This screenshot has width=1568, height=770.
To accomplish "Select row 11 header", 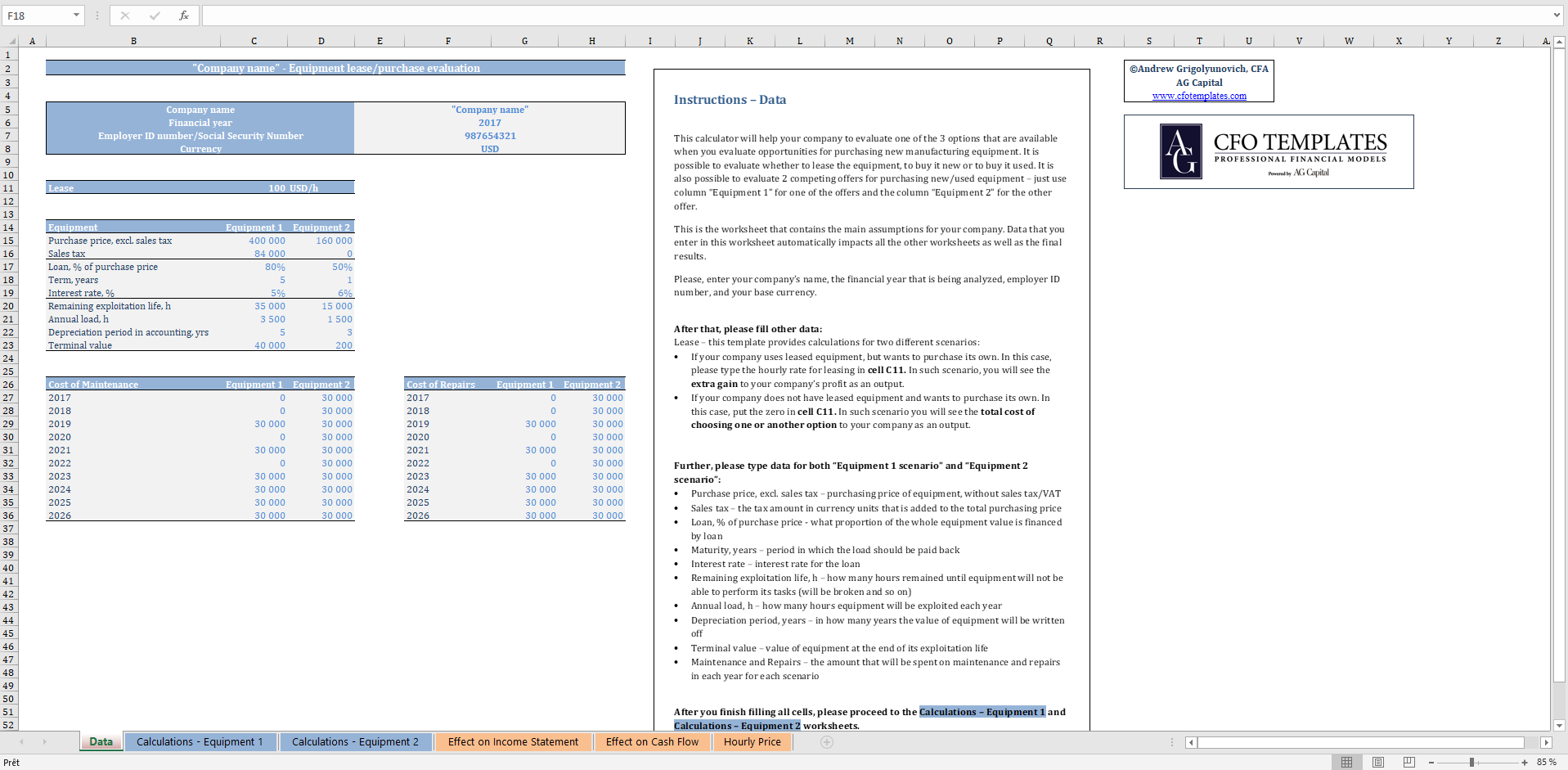I will (x=8, y=188).
